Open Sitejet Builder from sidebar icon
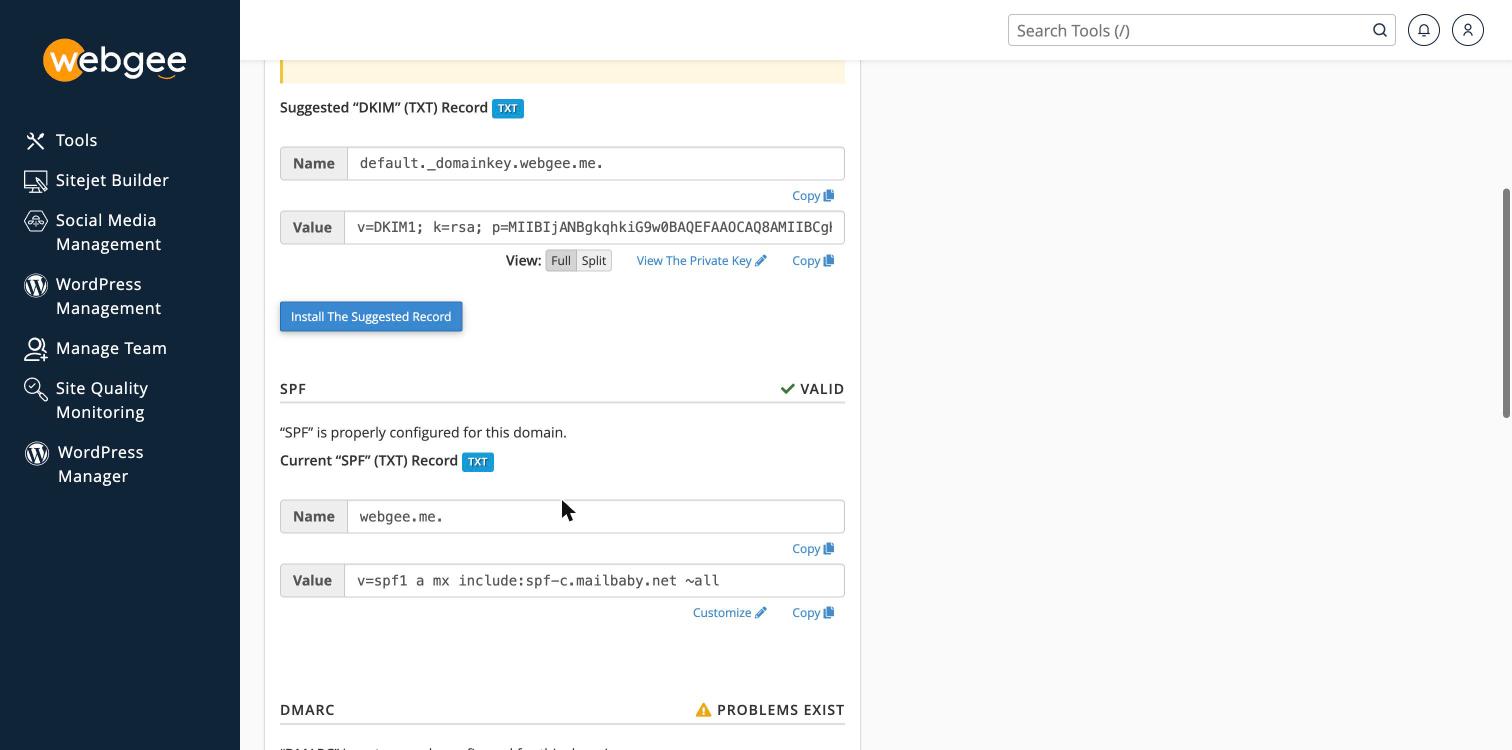 [x=36, y=181]
